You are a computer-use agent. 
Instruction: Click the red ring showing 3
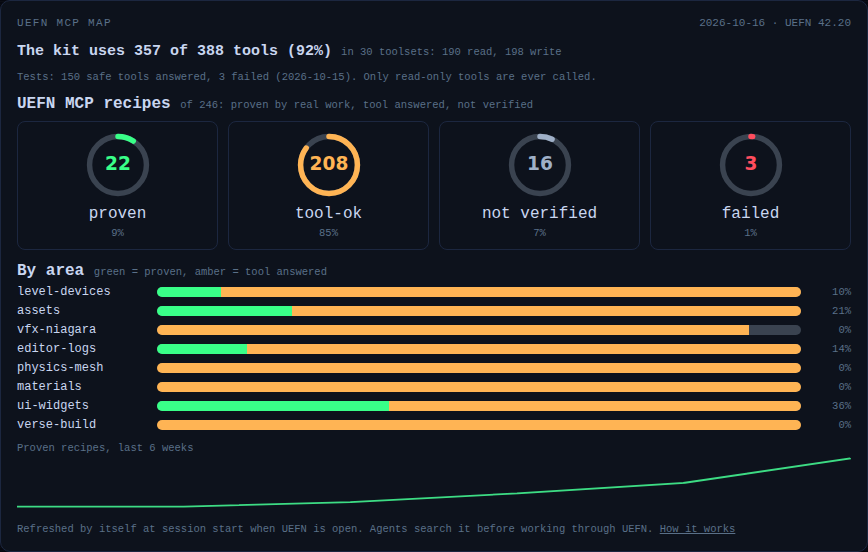[751, 164]
